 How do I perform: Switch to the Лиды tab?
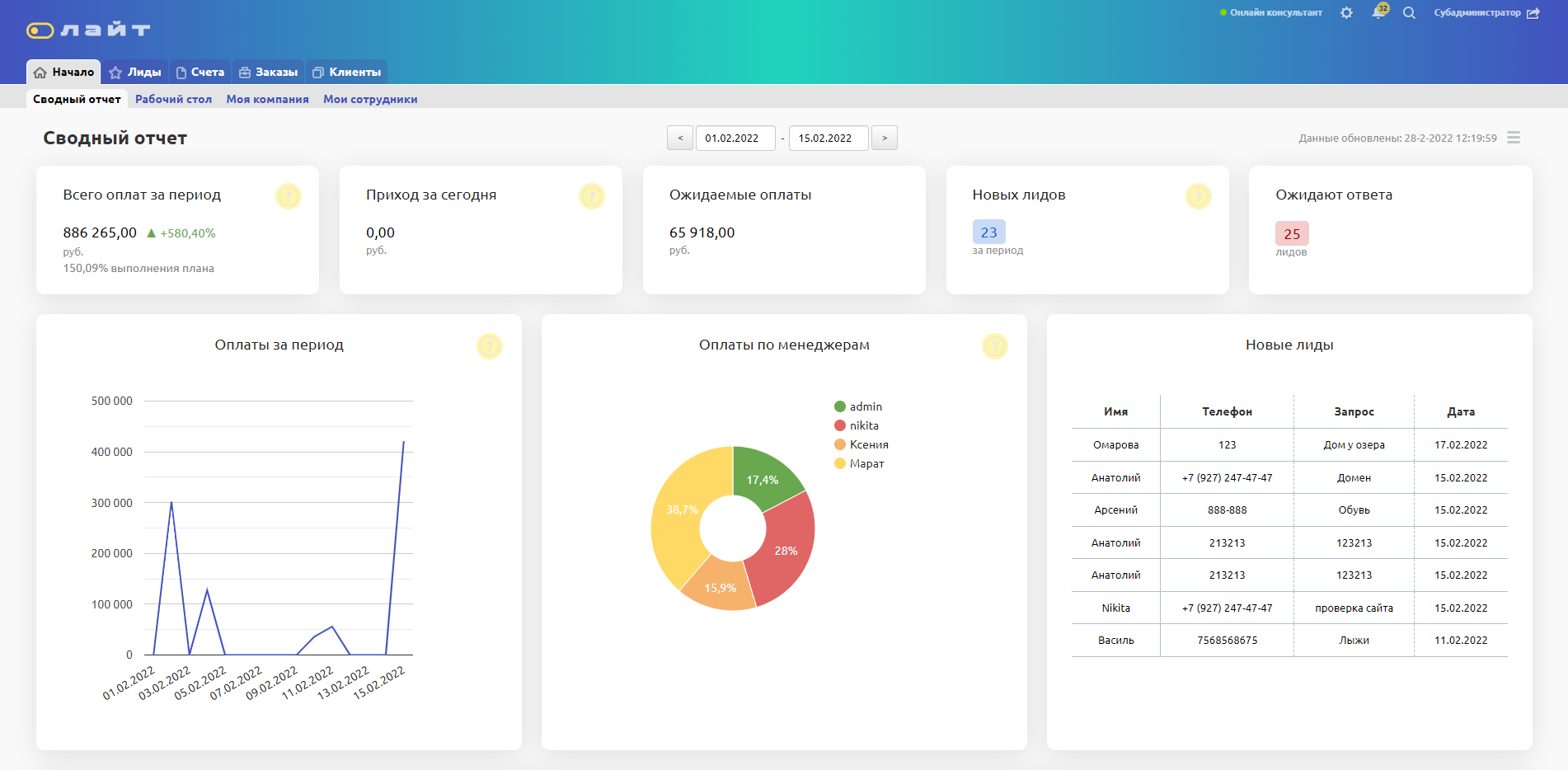[x=135, y=73]
